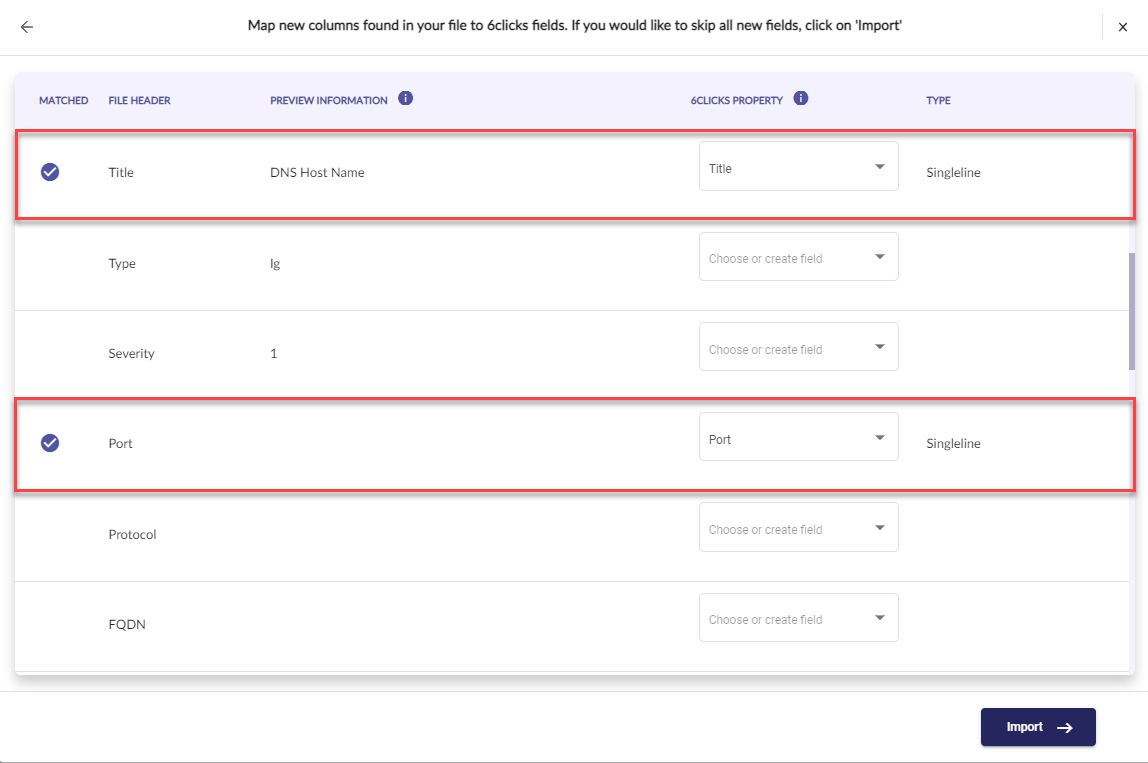Click the 'Title' file header cell
Image resolution: width=1148 pixels, height=763 pixels.
click(121, 173)
